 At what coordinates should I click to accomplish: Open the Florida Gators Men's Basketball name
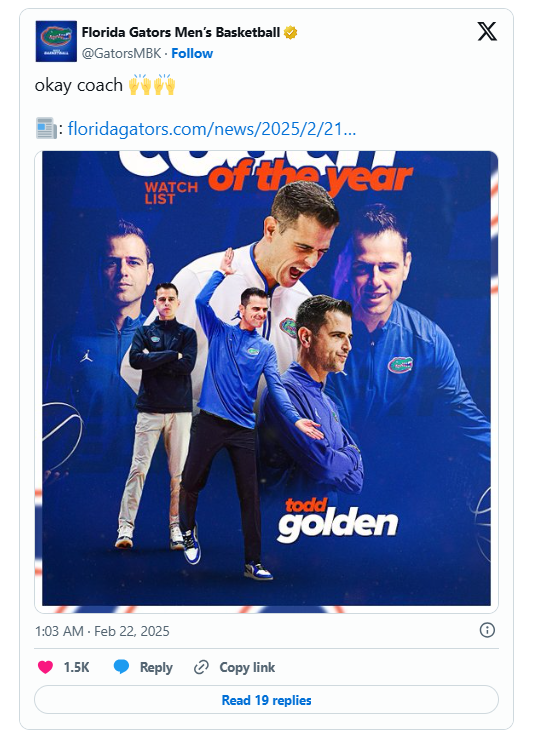(x=181, y=32)
